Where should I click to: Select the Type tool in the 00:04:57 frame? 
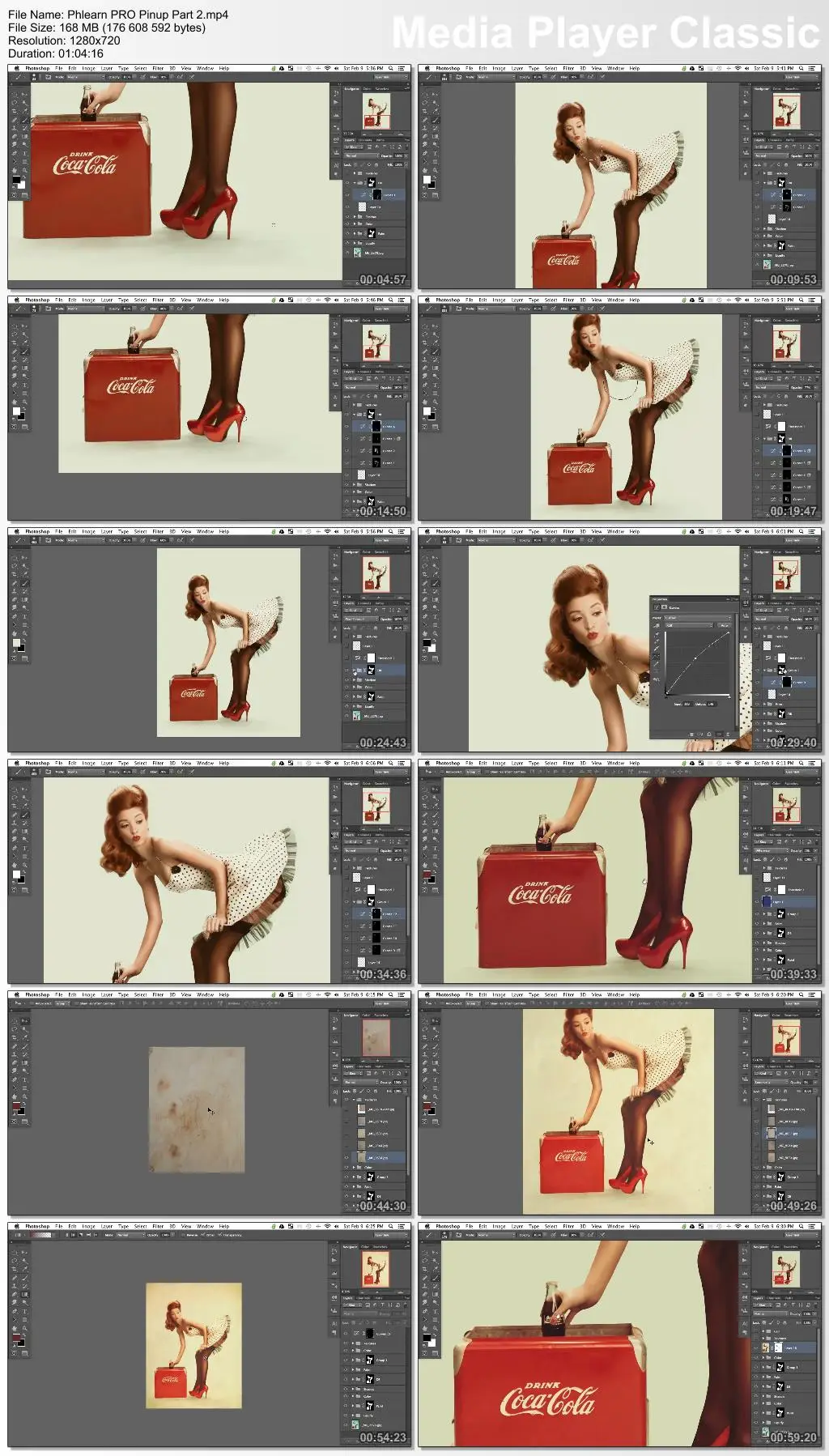pyautogui.click(x=25, y=153)
